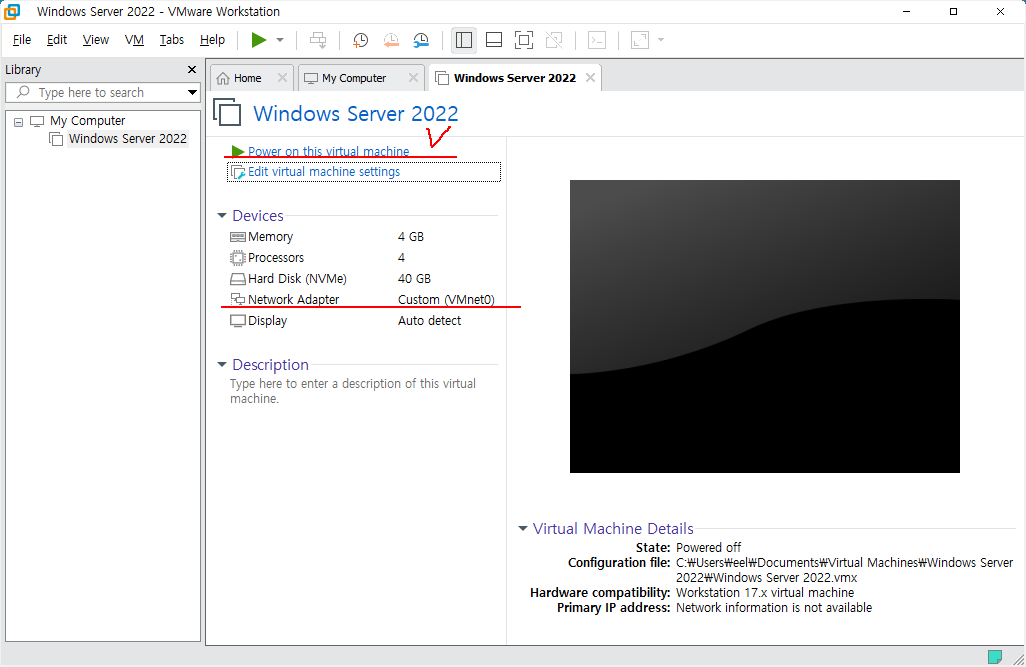
Task: Open the power options dropdown arrow
Action: (x=280, y=40)
